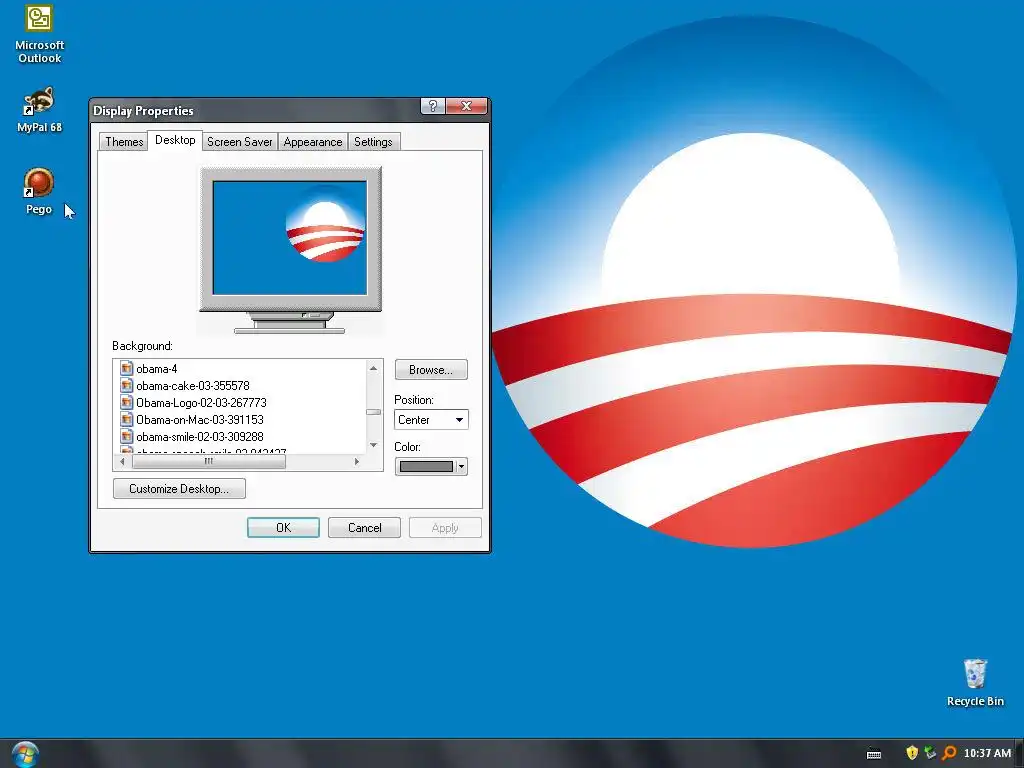Open the Start menu orb
Viewport: 1024px width, 768px height.
click(25, 754)
